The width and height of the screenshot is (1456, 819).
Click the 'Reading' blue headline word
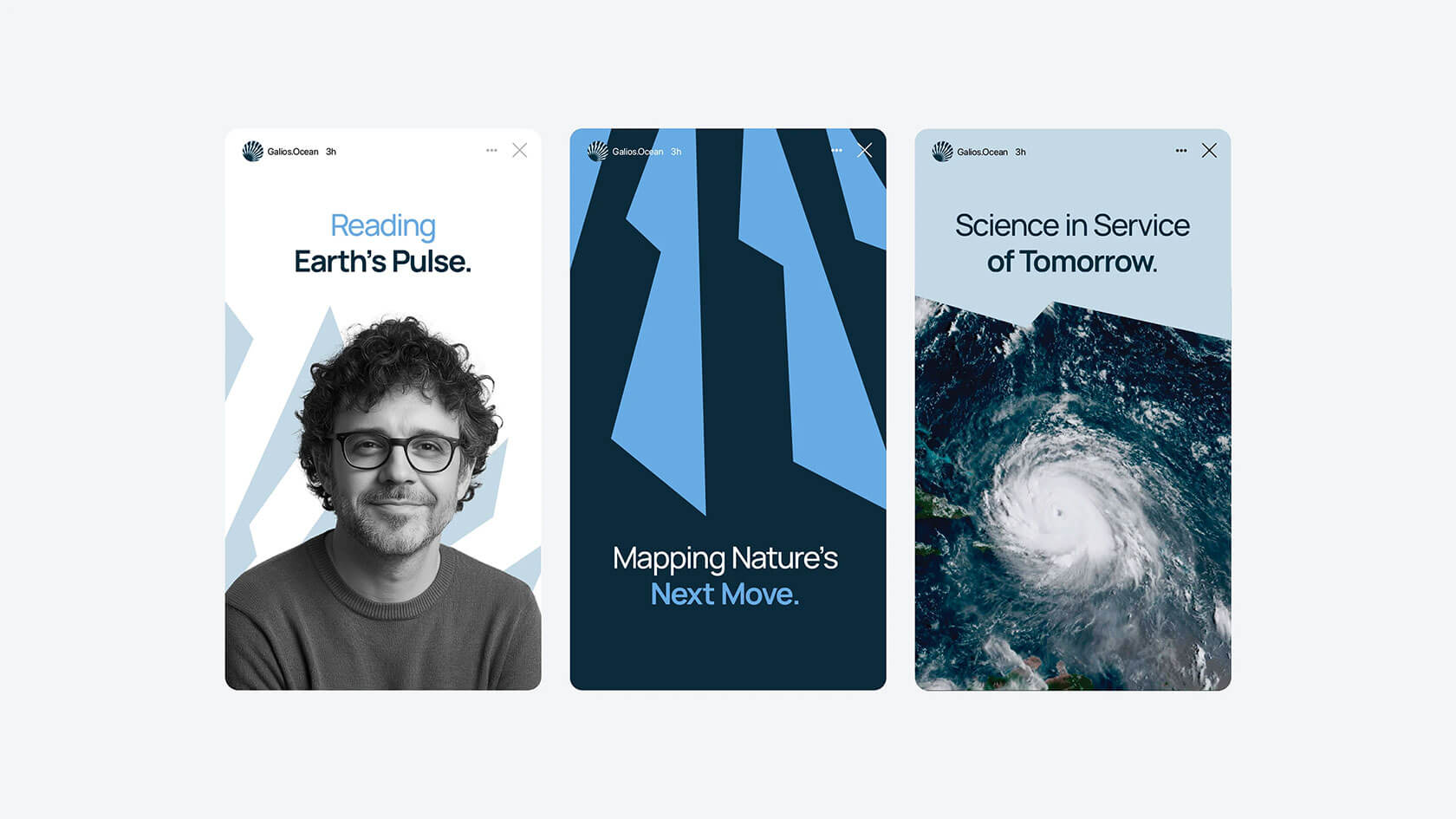point(383,226)
